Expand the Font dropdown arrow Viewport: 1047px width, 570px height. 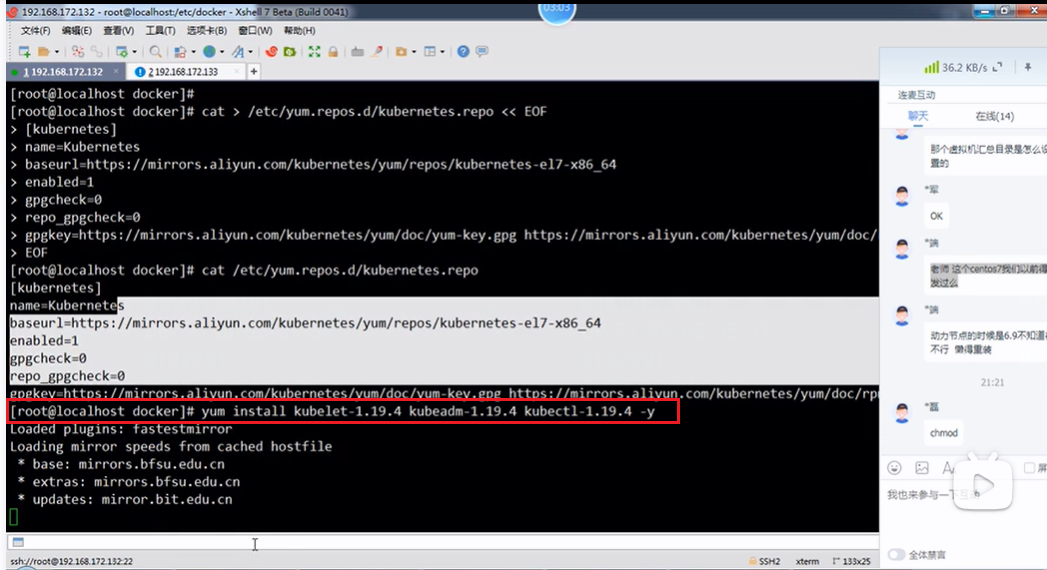(250, 52)
